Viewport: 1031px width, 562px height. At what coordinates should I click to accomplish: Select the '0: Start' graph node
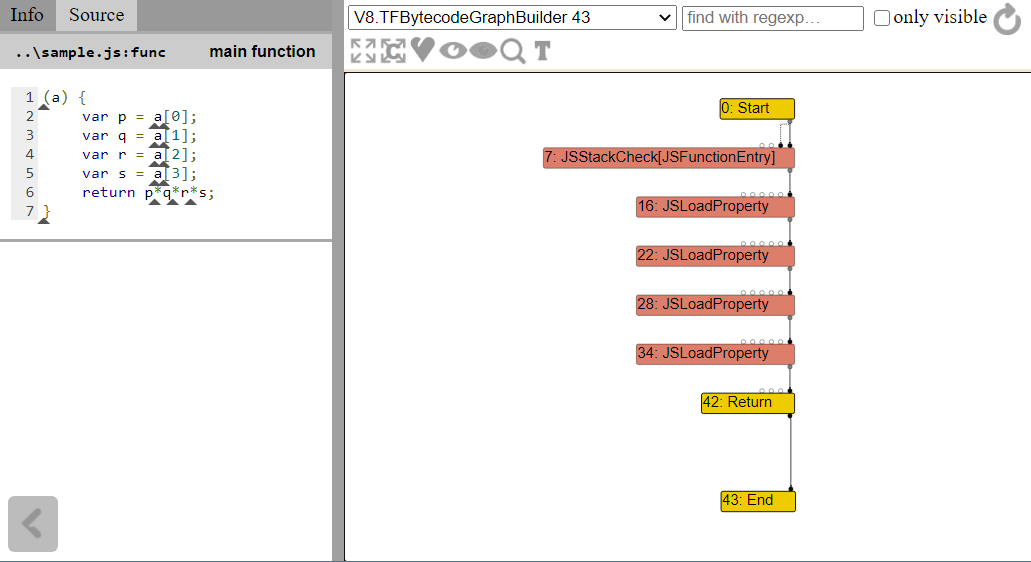756,109
